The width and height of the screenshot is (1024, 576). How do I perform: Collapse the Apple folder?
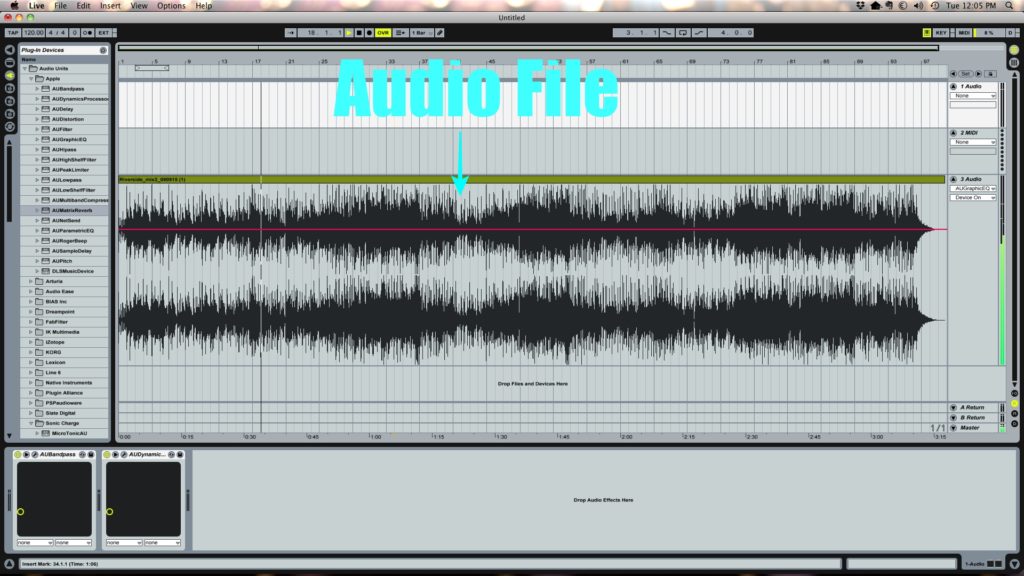(31, 78)
